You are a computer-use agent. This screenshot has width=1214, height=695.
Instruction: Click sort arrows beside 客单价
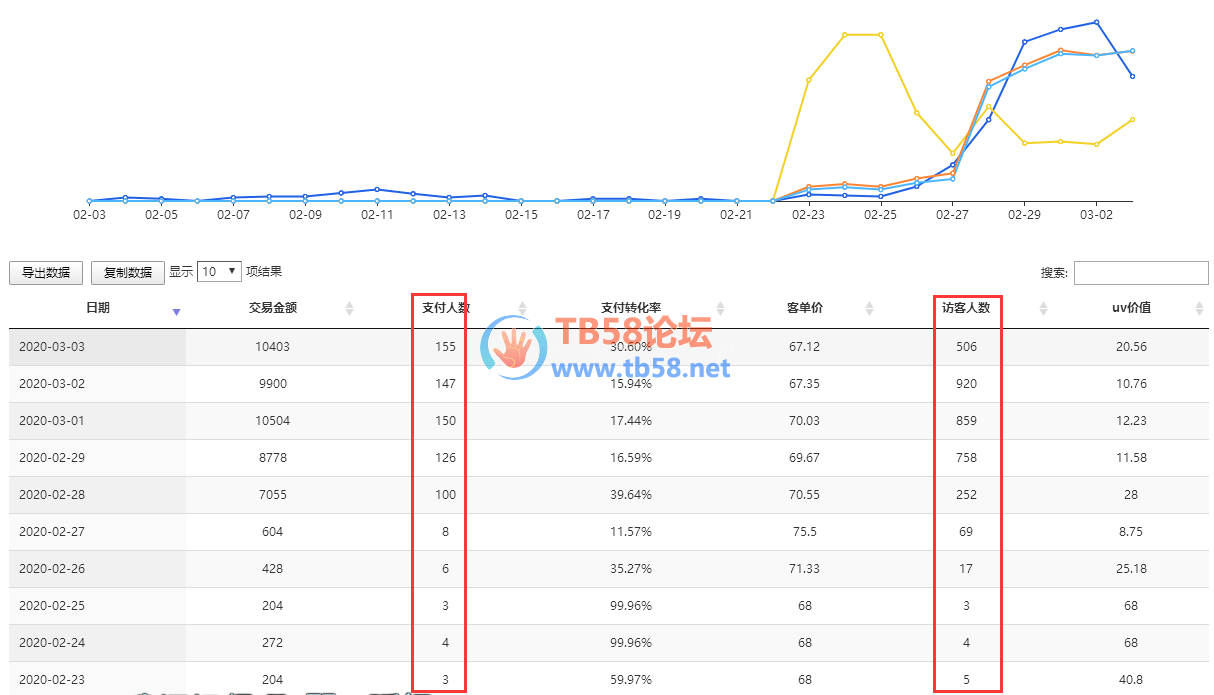click(869, 309)
